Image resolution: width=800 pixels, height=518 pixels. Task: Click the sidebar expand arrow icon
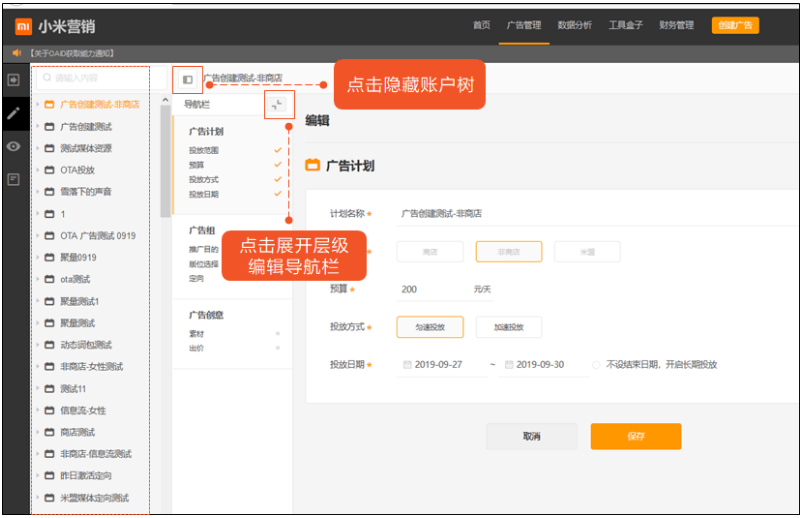click(14, 80)
